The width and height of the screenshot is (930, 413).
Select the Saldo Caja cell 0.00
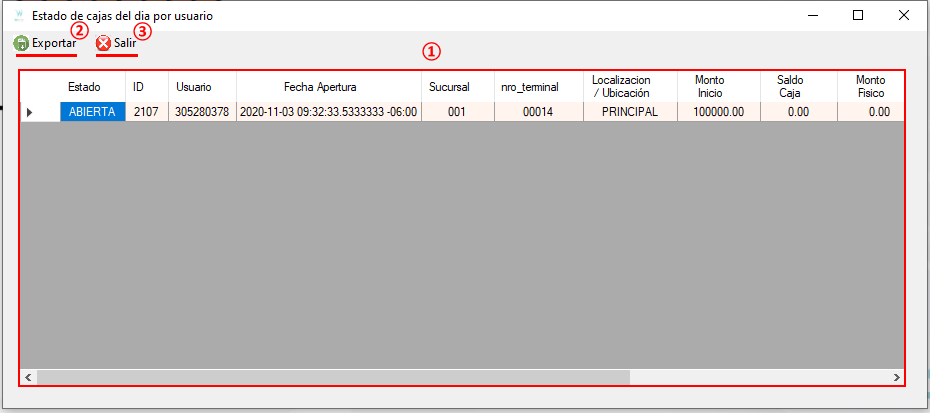coord(799,112)
